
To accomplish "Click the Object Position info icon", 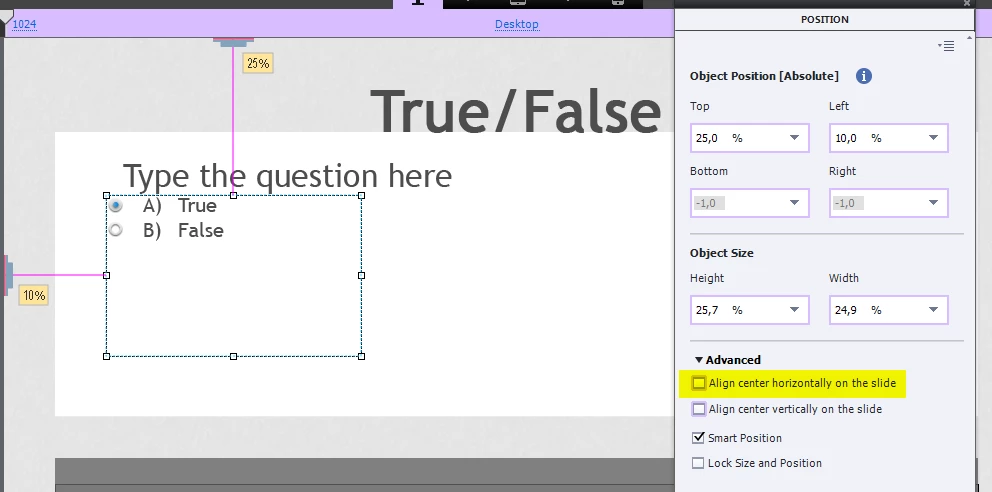I will [x=864, y=76].
